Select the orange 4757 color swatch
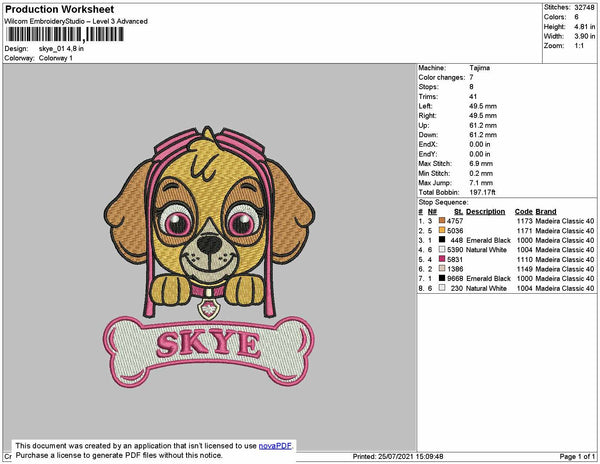This screenshot has width=600, height=464. (442, 220)
